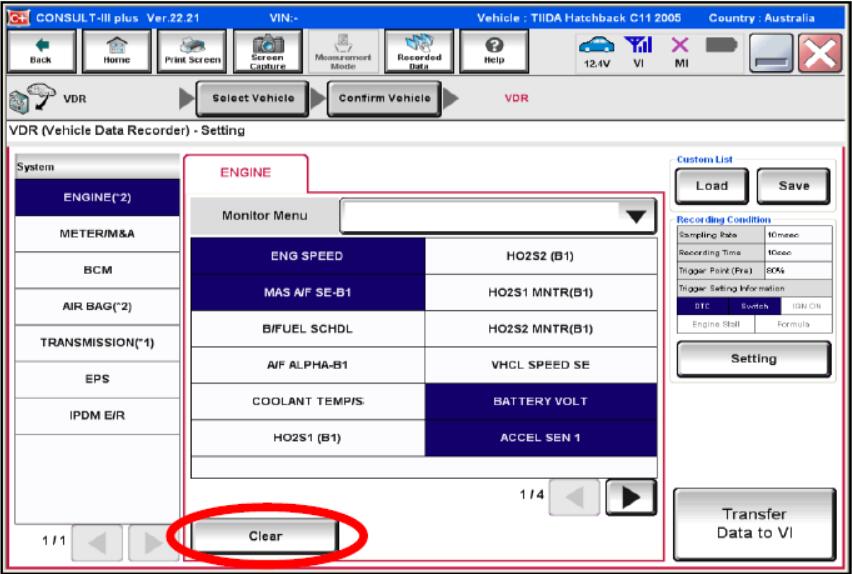Load a Custom List
The width and height of the screenshot is (852, 574).
coord(712,186)
